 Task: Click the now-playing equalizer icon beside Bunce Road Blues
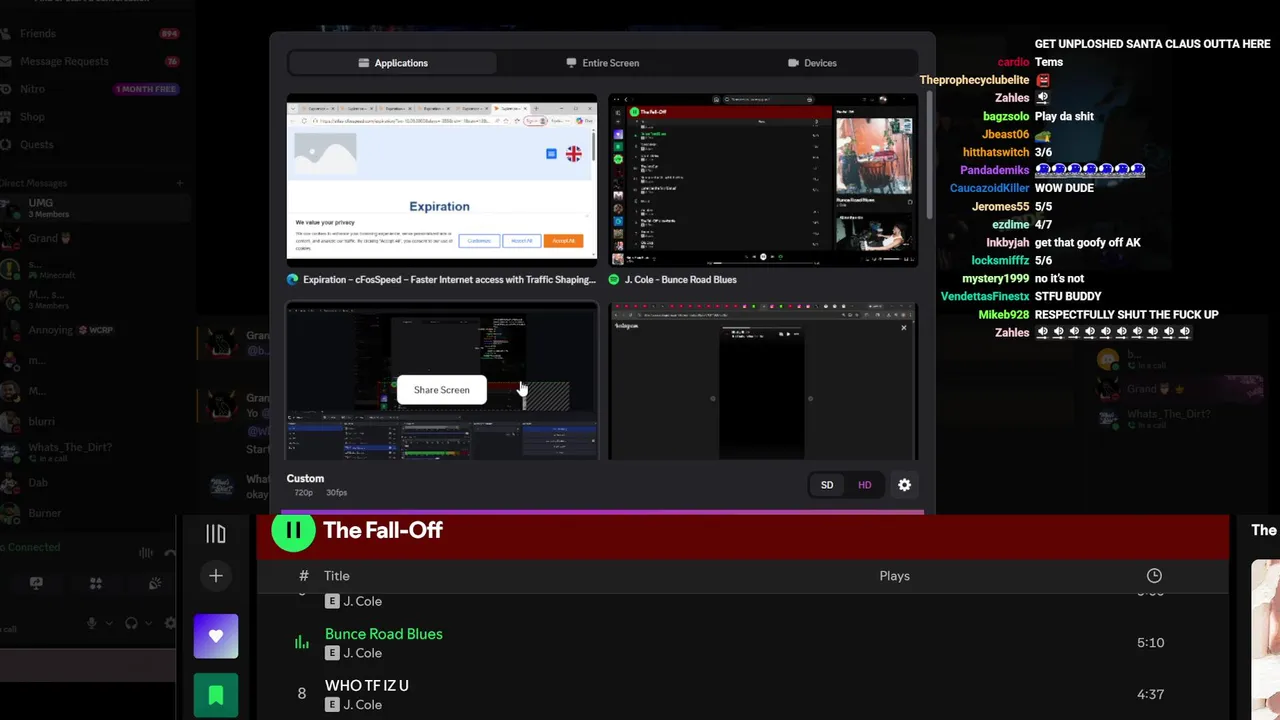[302, 643]
